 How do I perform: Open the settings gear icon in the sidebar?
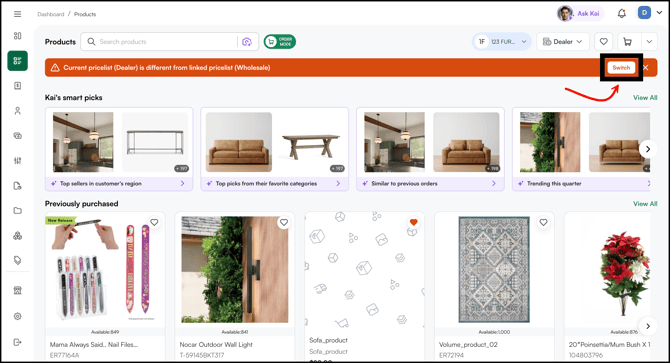(x=18, y=316)
